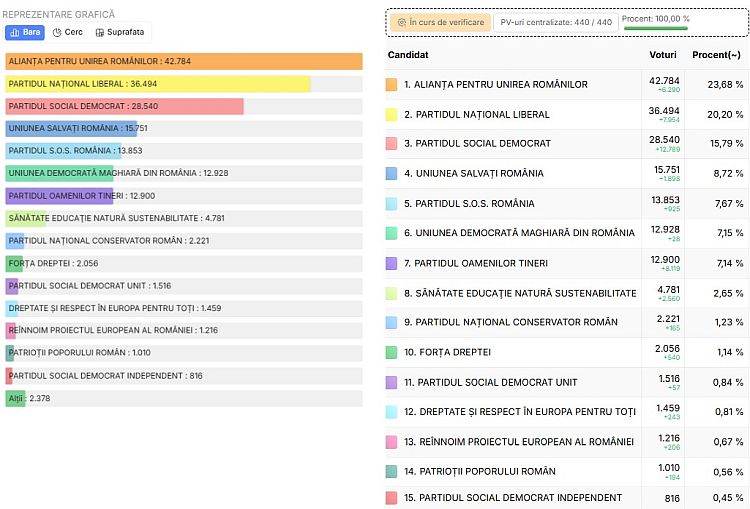This screenshot has height=509, width=750.
Task: Select the table row '7. PARTIDUL OAMENILOR TINERI'
Action: (567, 263)
